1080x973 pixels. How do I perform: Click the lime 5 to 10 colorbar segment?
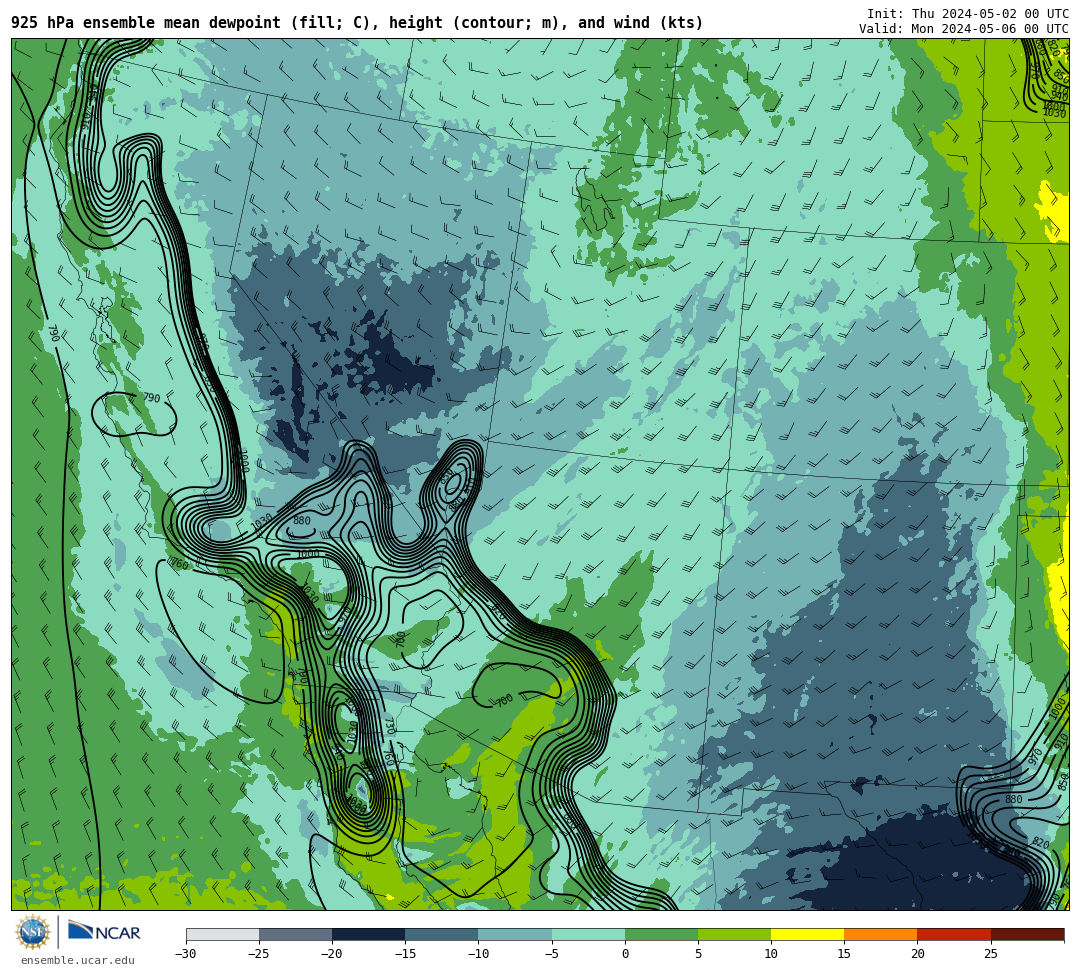(x=734, y=934)
